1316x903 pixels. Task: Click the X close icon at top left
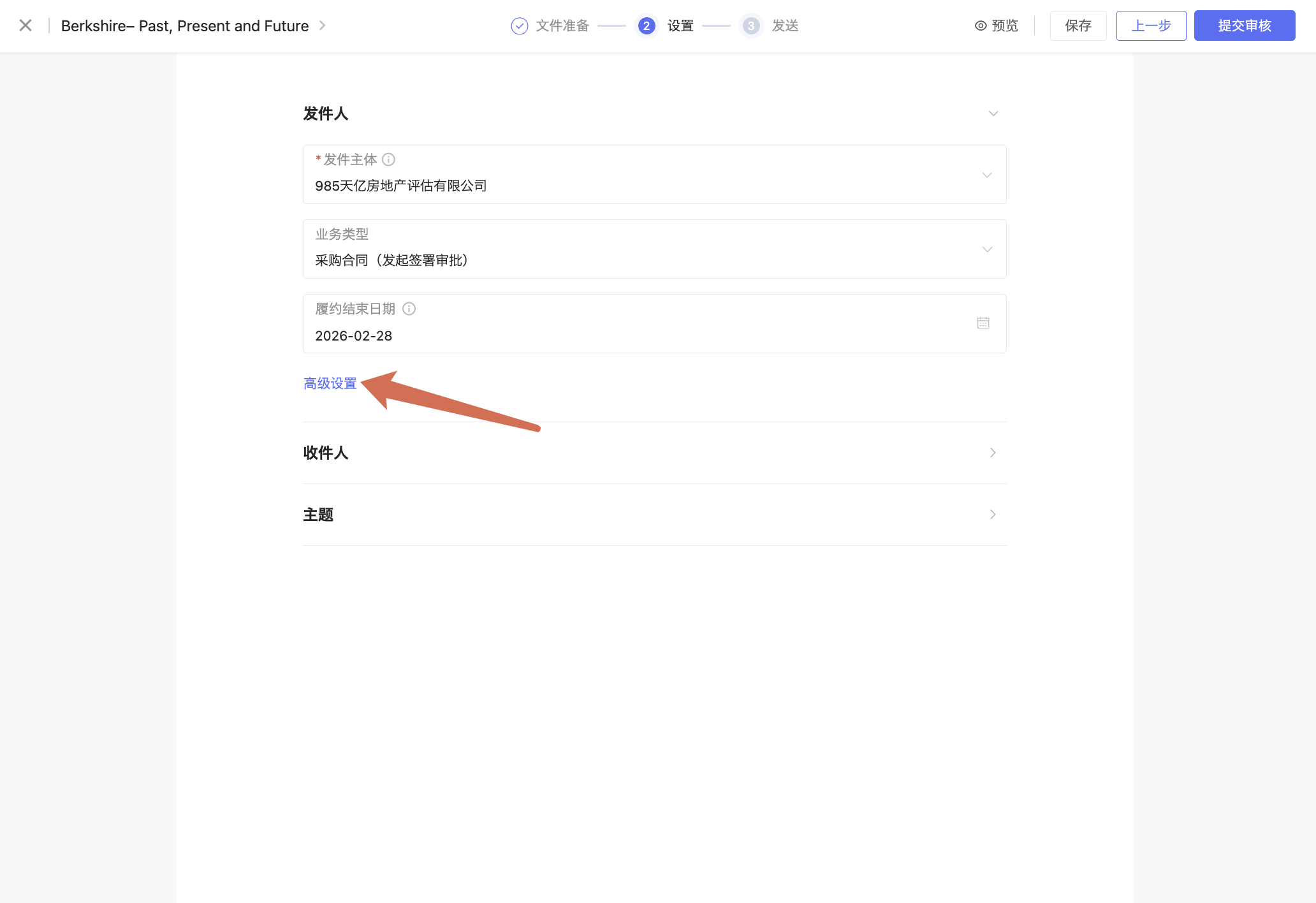click(26, 26)
